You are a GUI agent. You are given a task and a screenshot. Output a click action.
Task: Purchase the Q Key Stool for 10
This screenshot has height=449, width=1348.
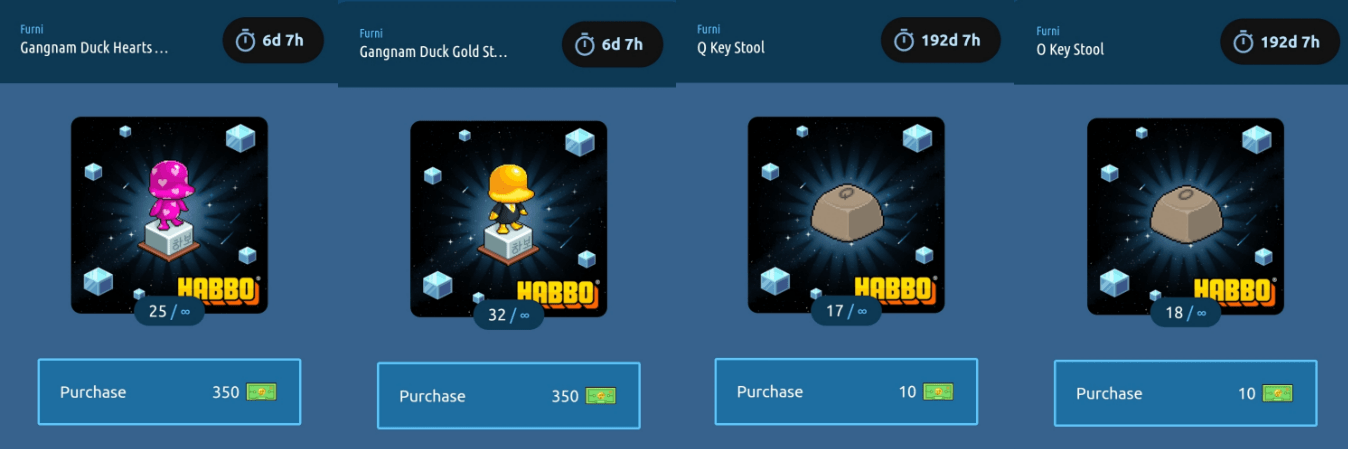(x=846, y=392)
